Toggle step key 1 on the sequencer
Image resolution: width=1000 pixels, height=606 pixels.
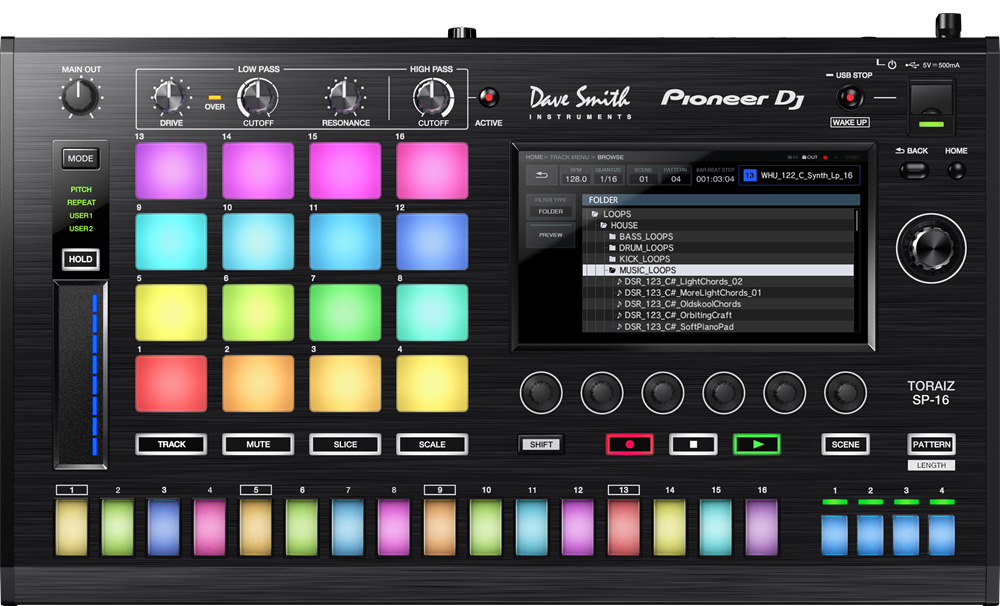pyautogui.click(x=71, y=528)
